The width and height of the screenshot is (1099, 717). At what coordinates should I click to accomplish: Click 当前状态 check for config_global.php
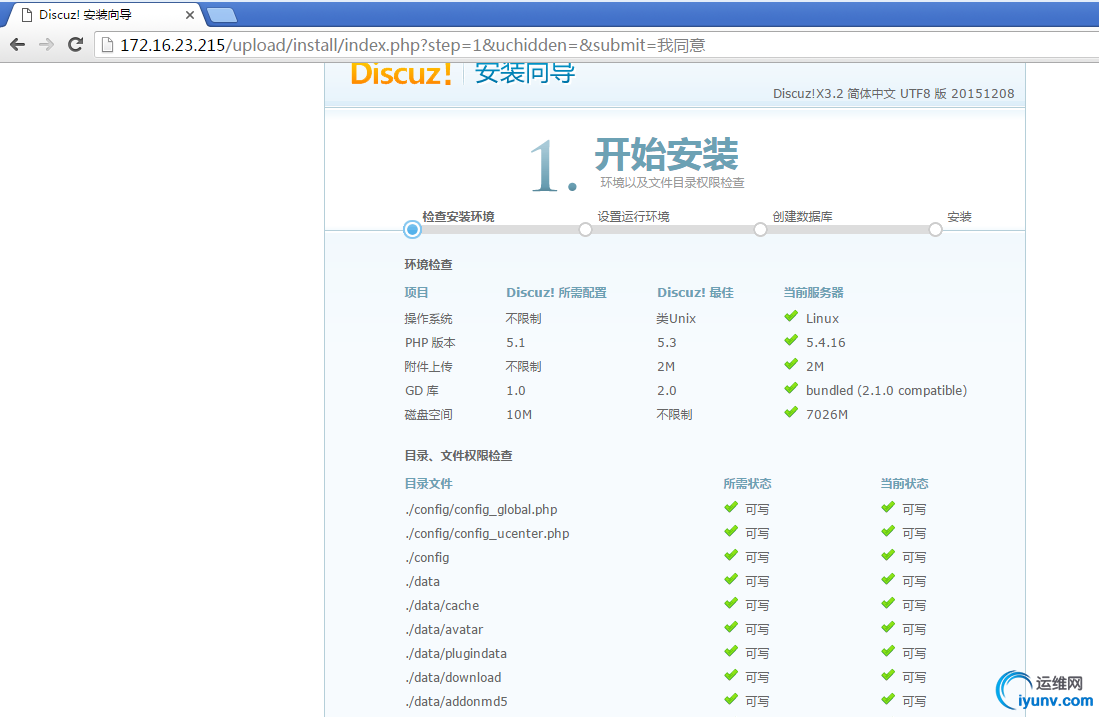pyautogui.click(x=888, y=507)
